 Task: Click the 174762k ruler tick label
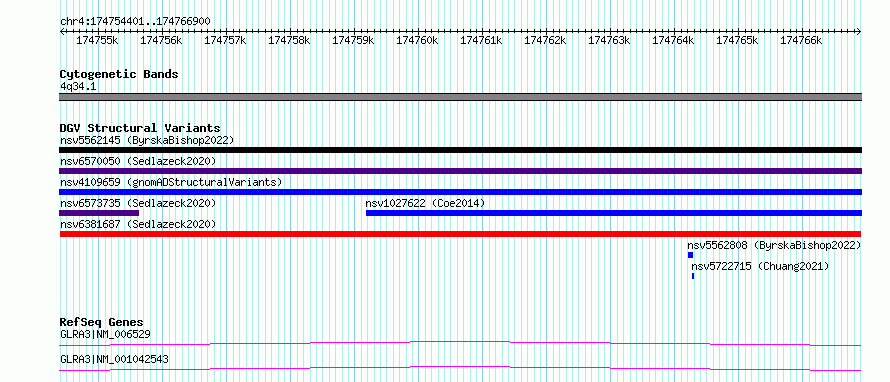coord(545,40)
